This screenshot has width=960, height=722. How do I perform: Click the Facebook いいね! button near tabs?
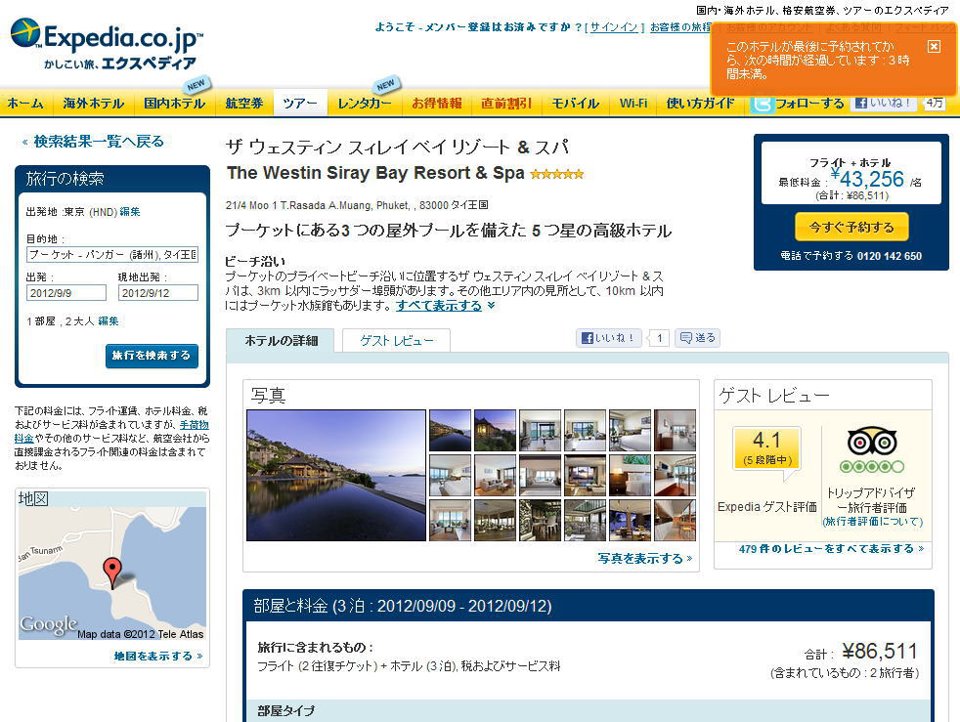(608, 338)
